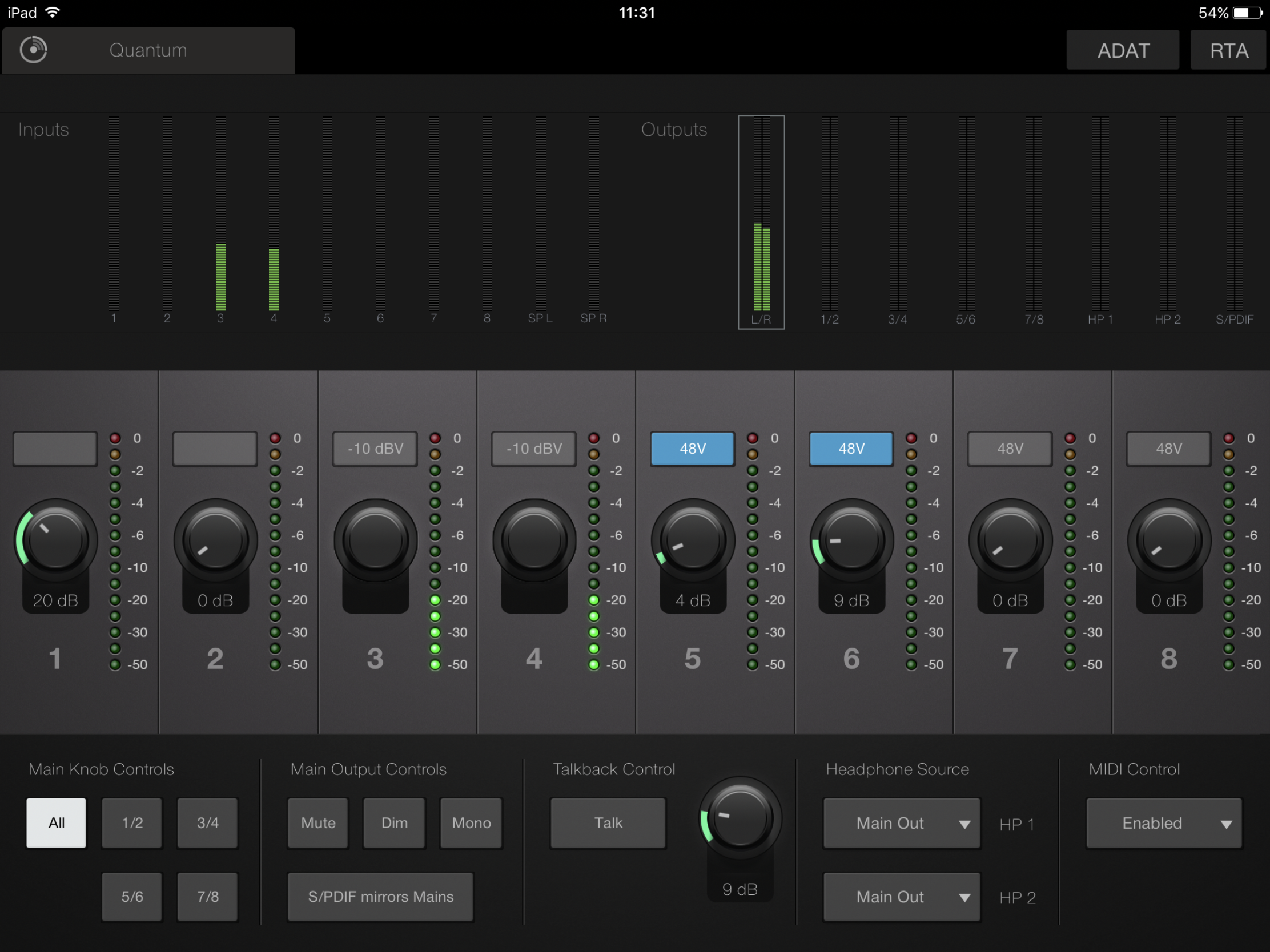Click the 4 dB gain value

click(x=693, y=600)
